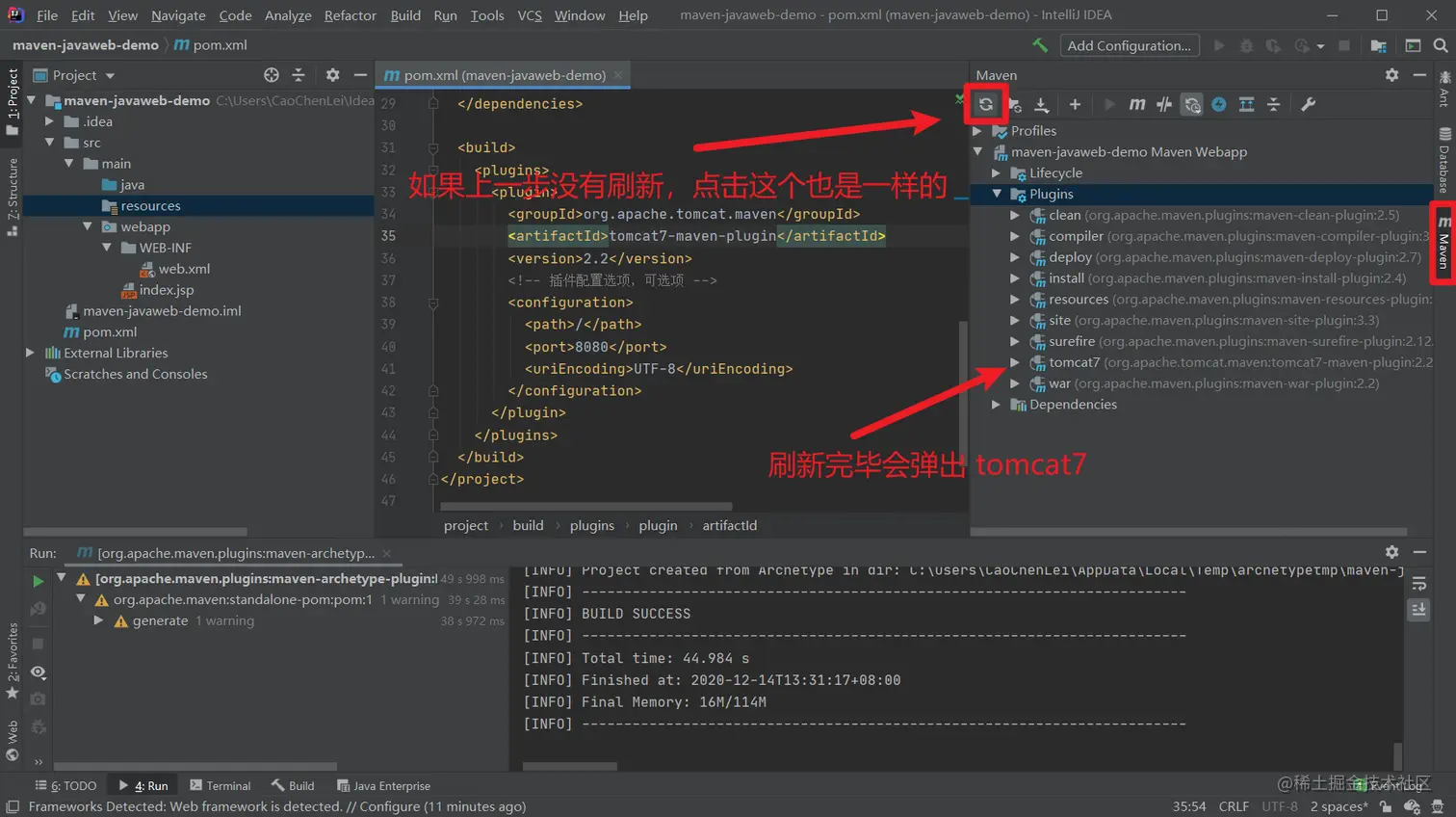Reload all Maven projects icon
This screenshot has height=817, width=1456.
click(985, 104)
